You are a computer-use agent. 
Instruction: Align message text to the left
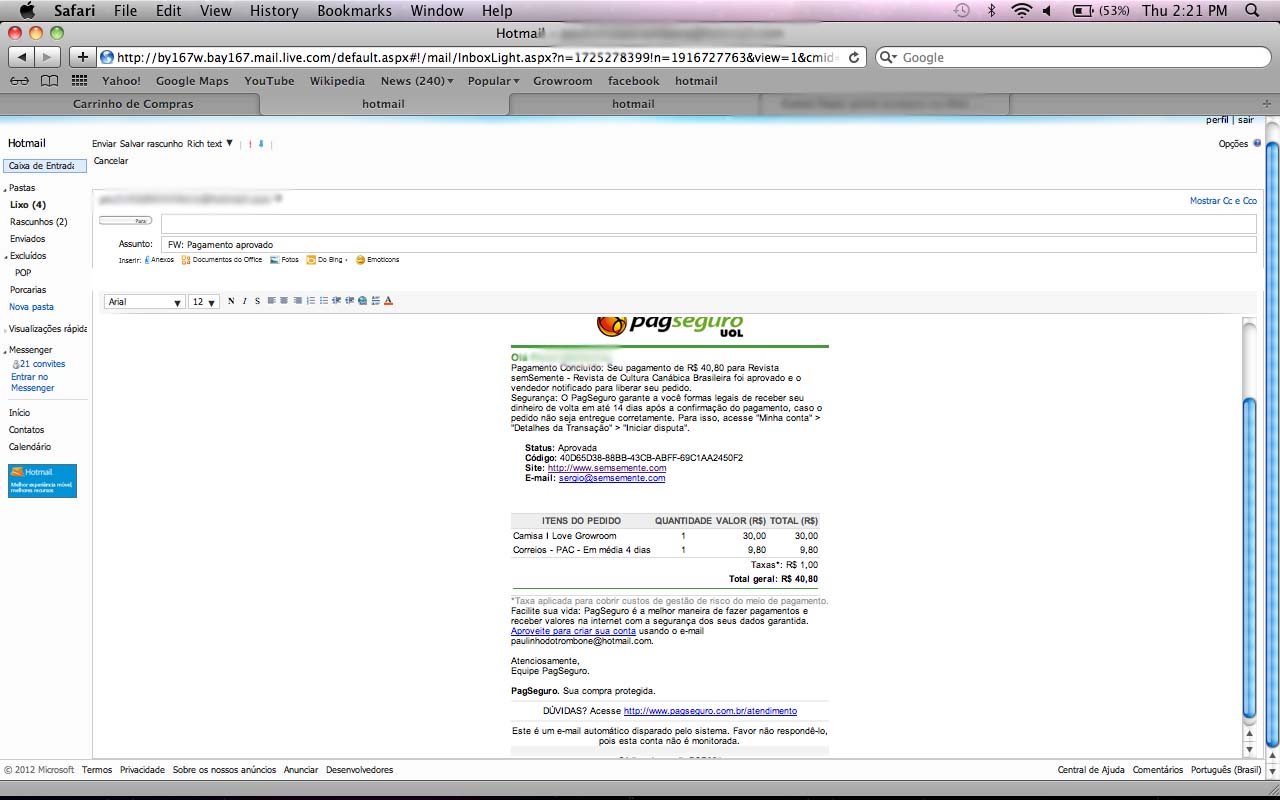tap(271, 301)
